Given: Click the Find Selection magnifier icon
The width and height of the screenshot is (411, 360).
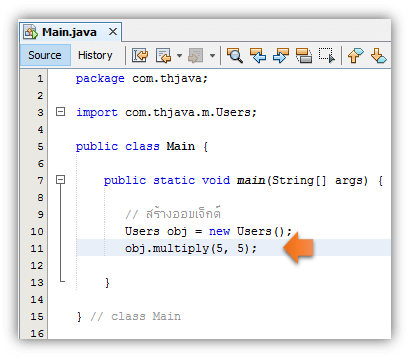Looking at the screenshot, I should (235, 55).
